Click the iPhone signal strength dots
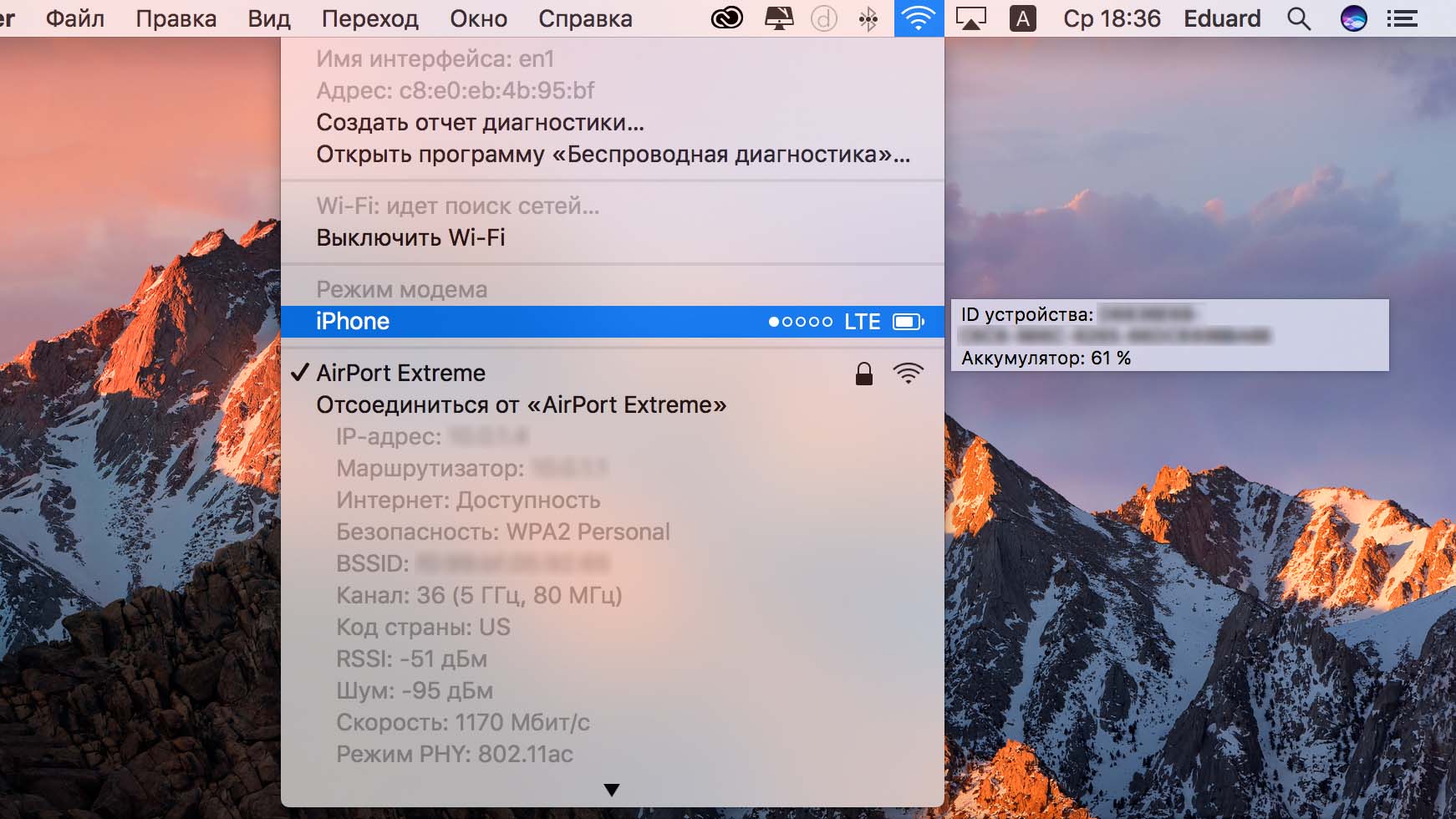Image resolution: width=1456 pixels, height=819 pixels. (801, 322)
